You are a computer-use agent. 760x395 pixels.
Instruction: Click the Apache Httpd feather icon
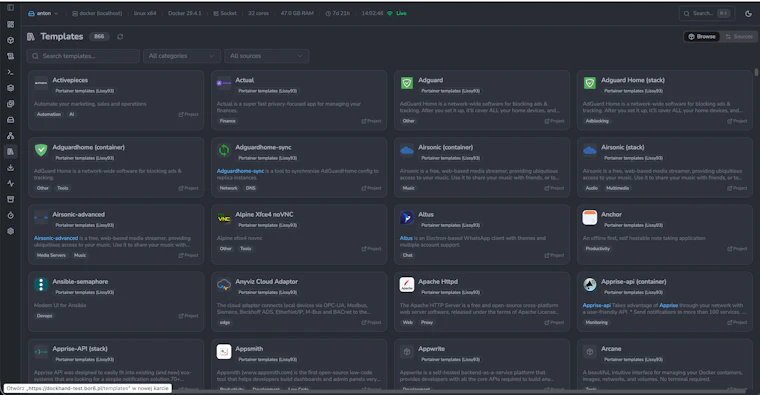coord(407,284)
